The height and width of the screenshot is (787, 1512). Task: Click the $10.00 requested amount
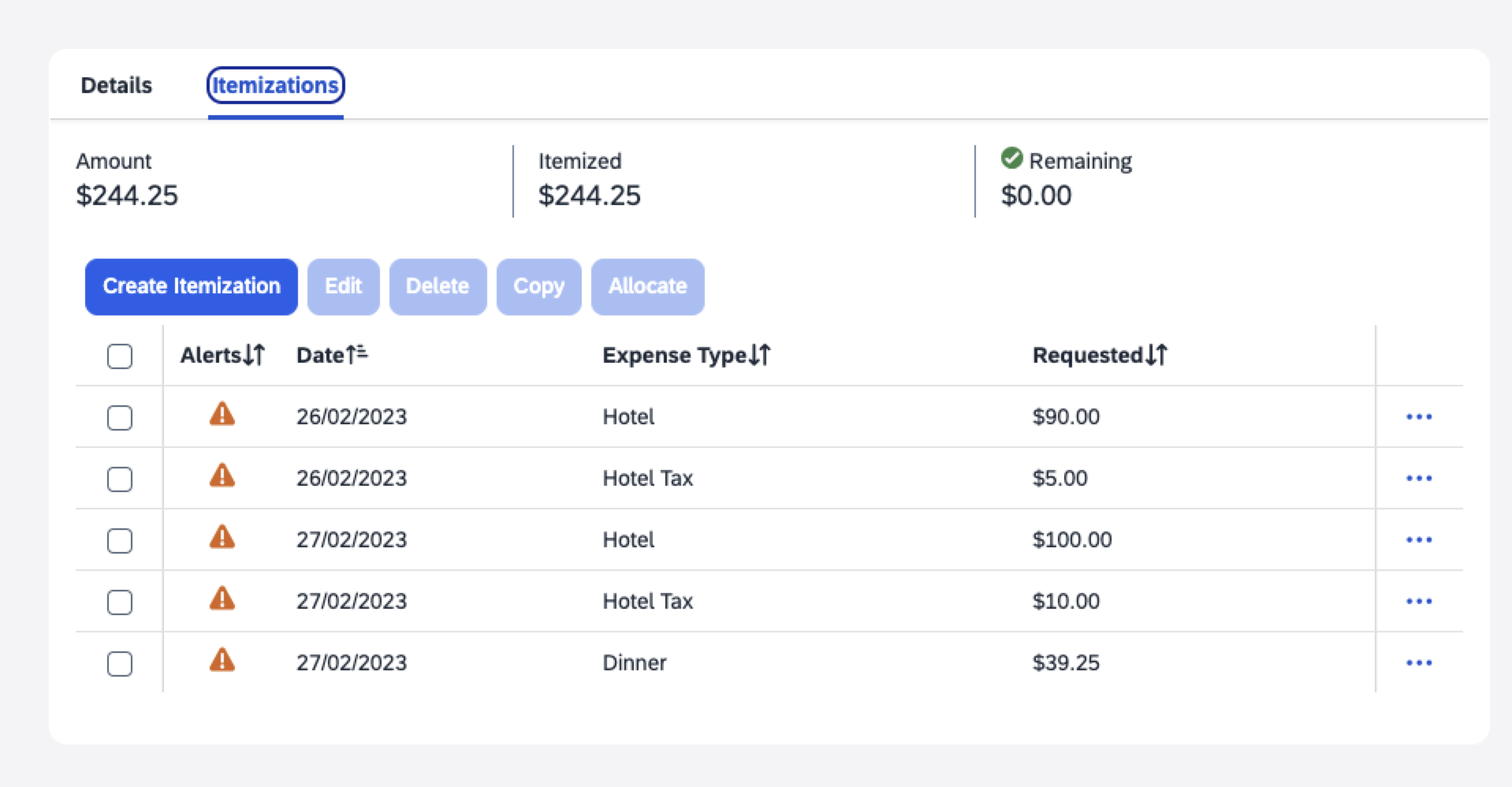[1066, 601]
